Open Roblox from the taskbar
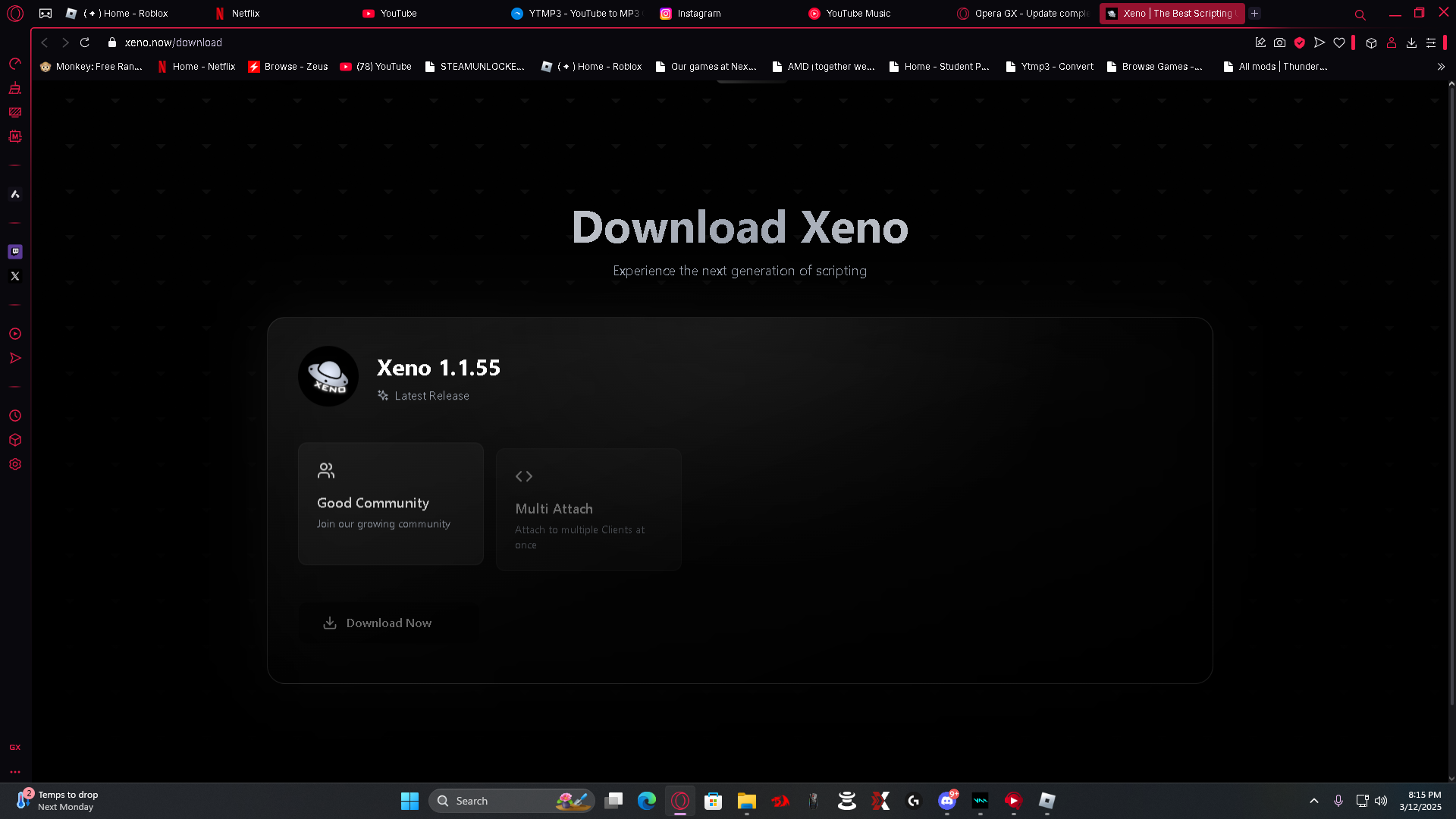The height and width of the screenshot is (819, 1456). [x=1047, y=801]
